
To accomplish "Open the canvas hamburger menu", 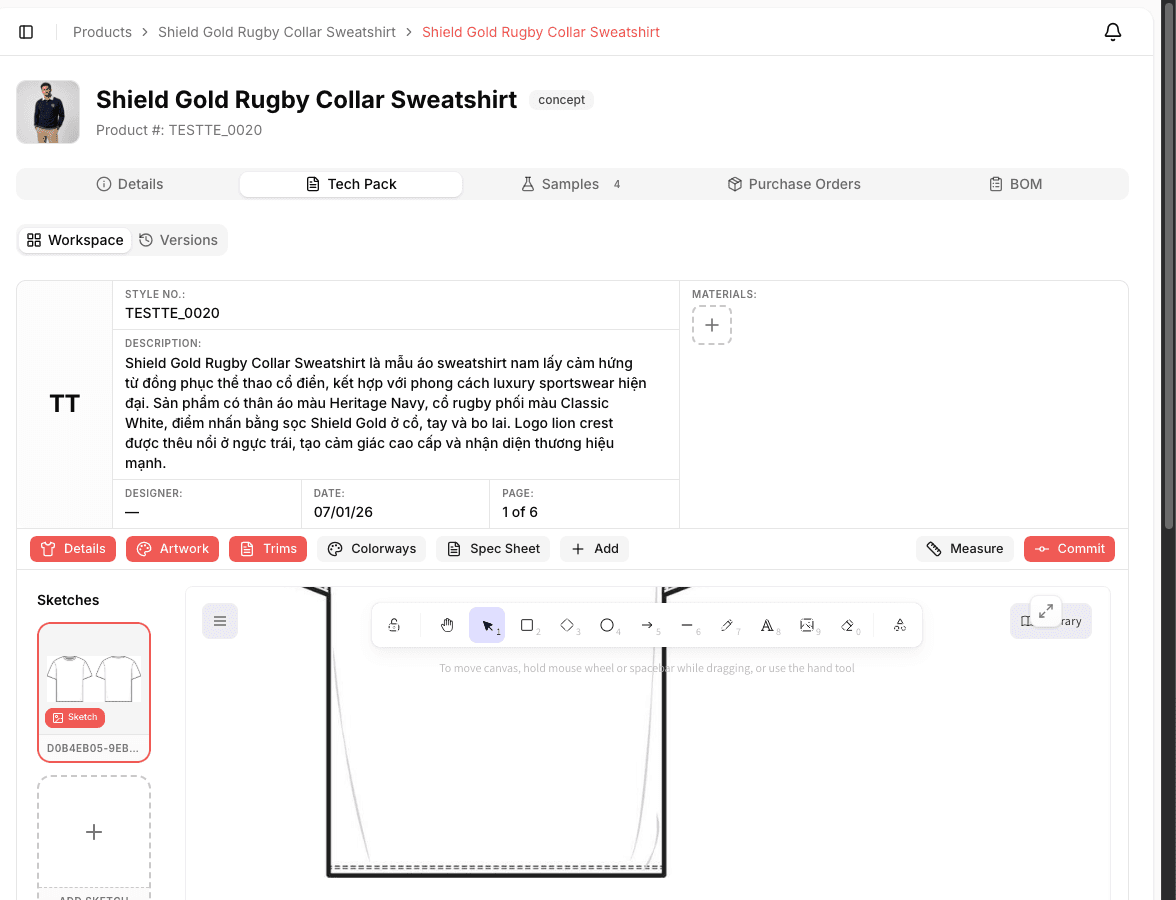I will (x=220, y=621).
